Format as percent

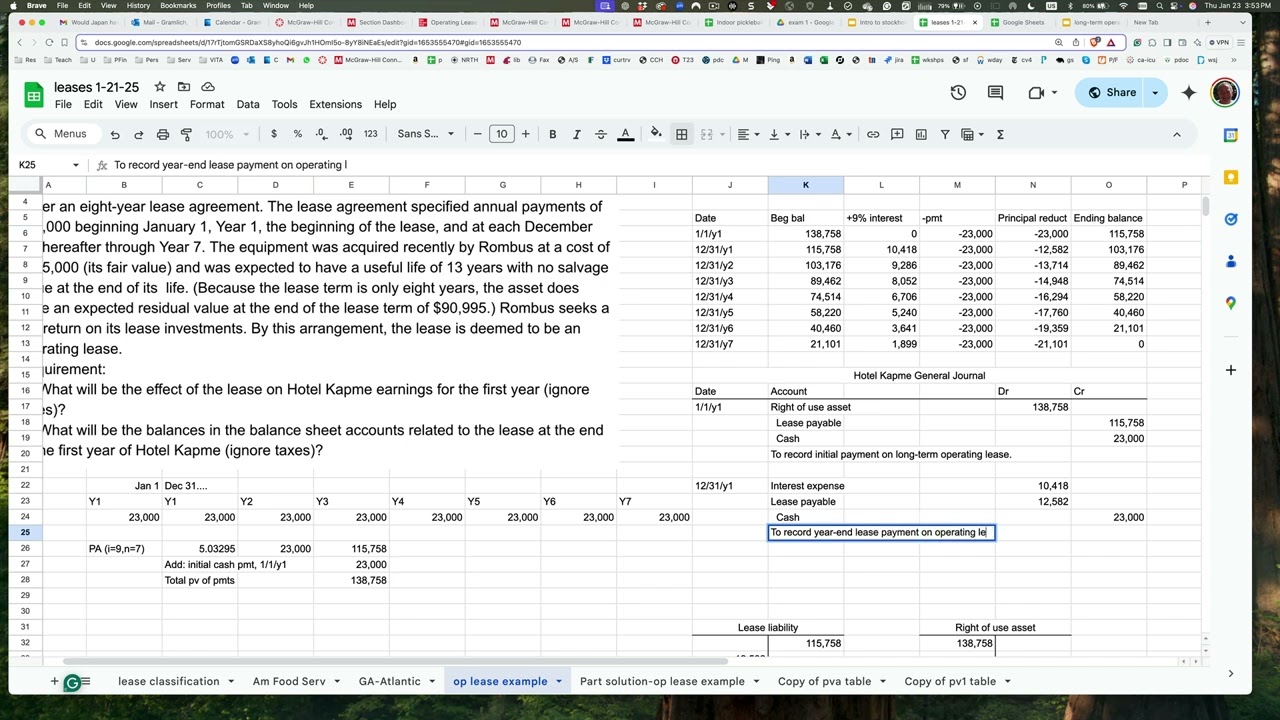297,134
